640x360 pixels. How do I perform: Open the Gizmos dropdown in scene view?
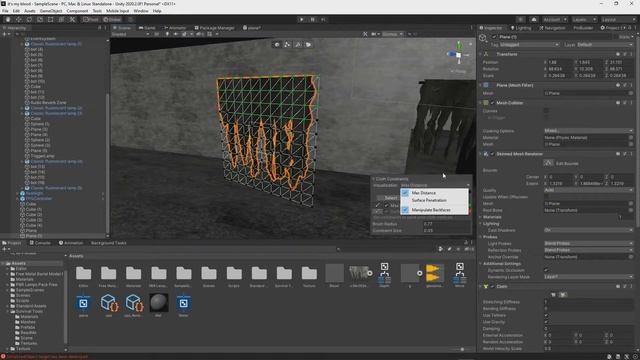[x=392, y=34]
